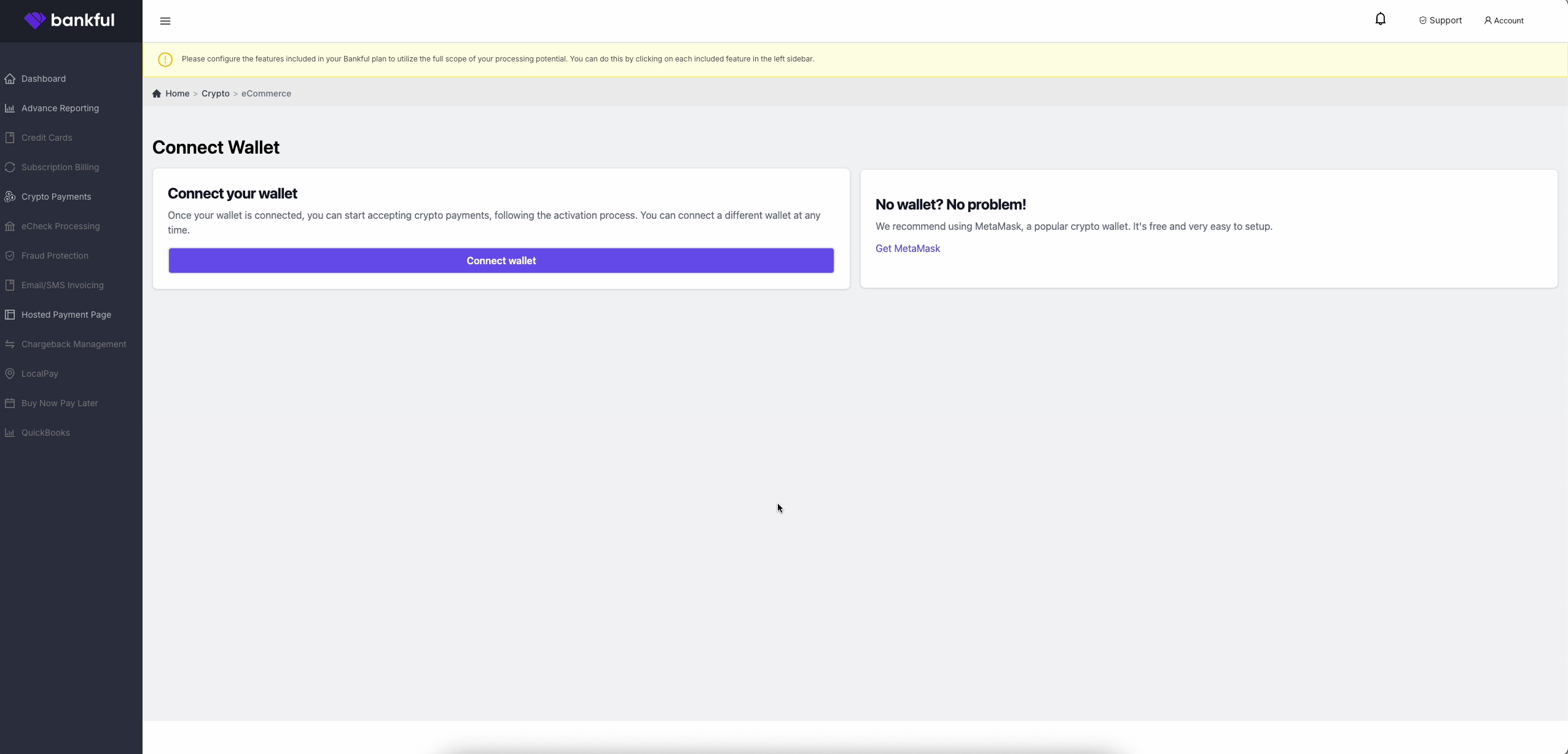Open LocalPay in the sidebar
This screenshot has height=754, width=1568.
[x=40, y=374]
